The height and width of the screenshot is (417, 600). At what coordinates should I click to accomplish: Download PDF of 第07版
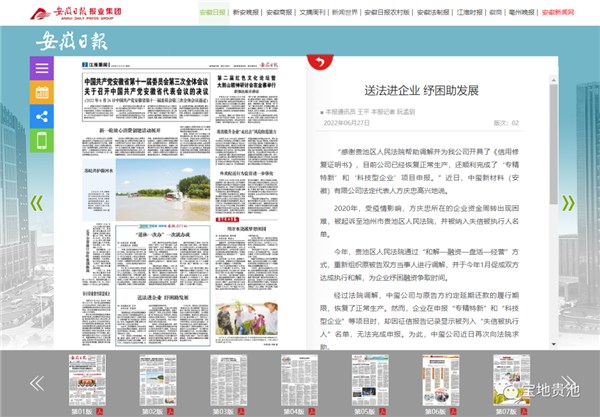(524, 412)
